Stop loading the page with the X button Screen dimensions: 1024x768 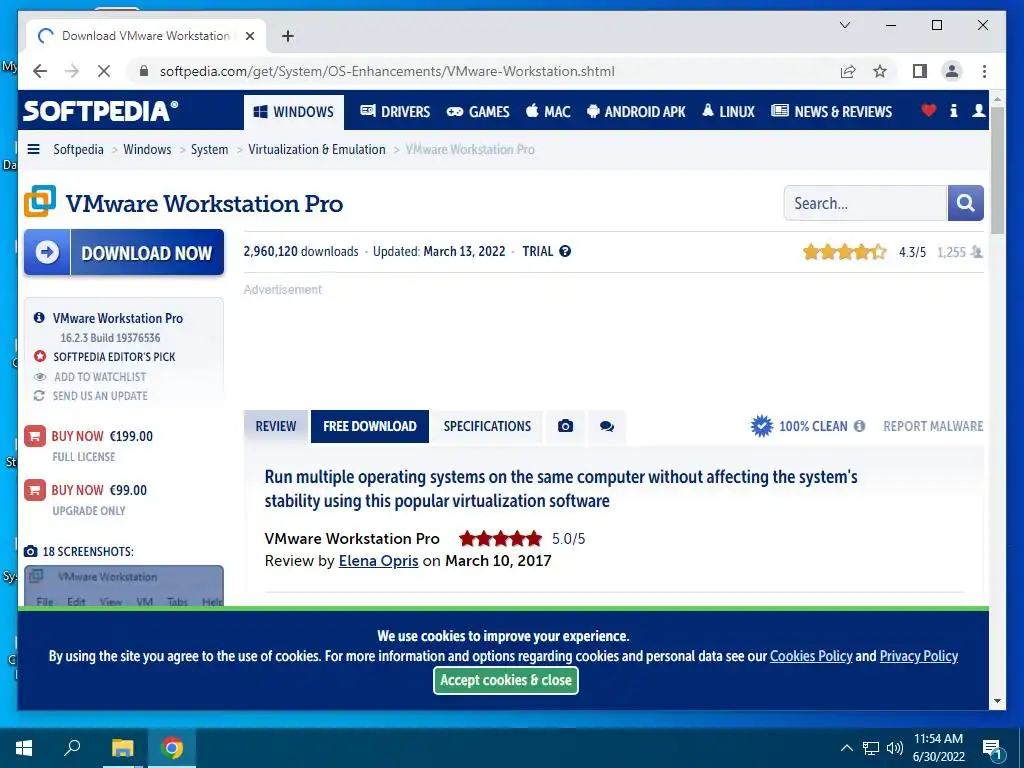pyautogui.click(x=104, y=71)
